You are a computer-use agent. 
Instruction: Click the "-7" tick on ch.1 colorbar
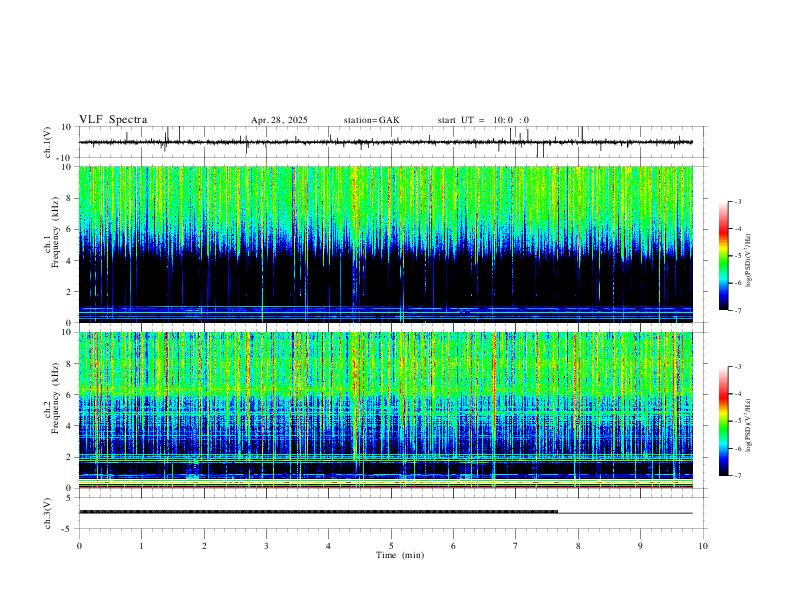[737, 311]
